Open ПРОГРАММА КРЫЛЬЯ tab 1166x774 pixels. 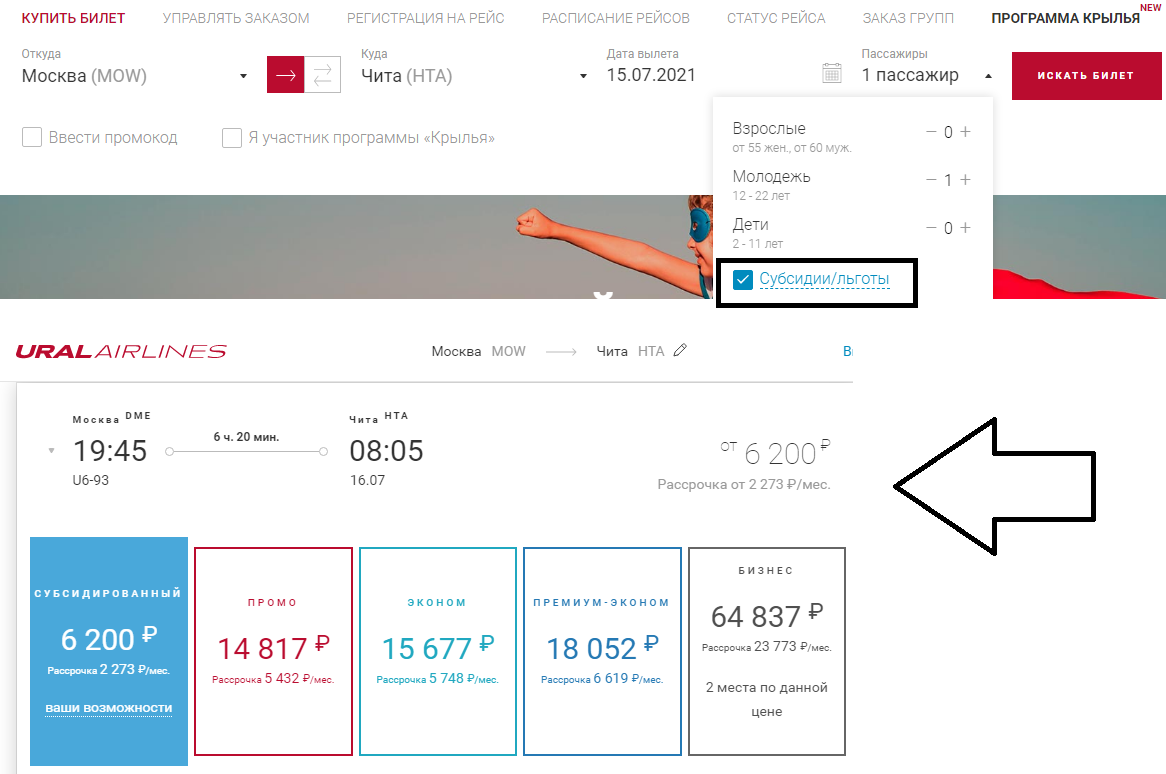(x=1066, y=18)
